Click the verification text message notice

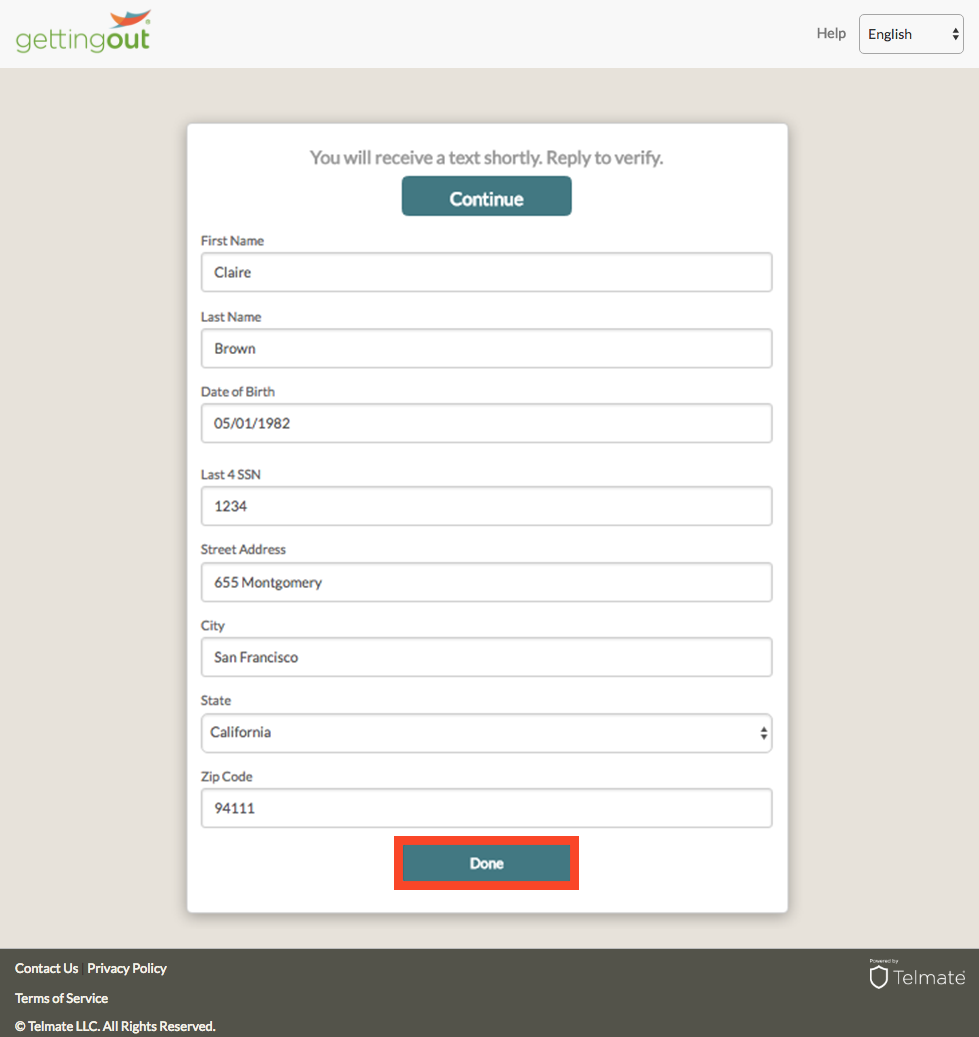486,157
